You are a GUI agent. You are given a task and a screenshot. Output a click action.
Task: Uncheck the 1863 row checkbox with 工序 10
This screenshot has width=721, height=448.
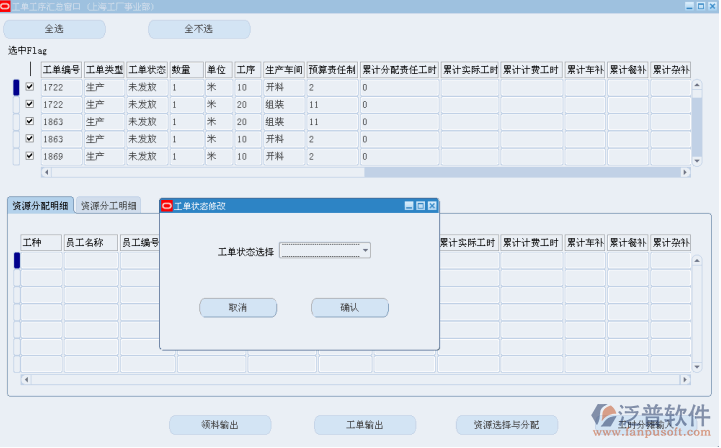click(x=29, y=138)
